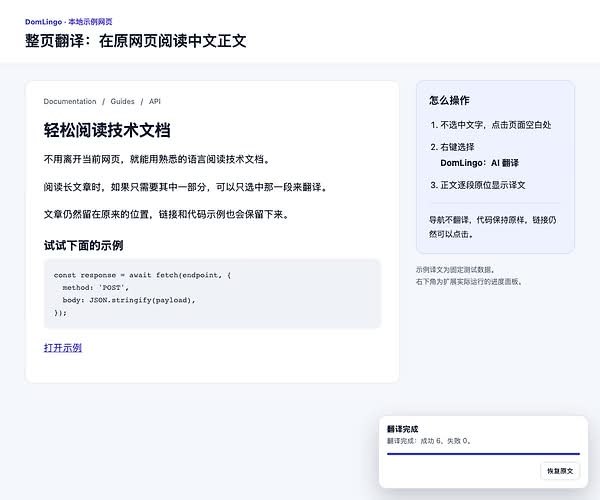Click the code line const response = await fetch

(x=142, y=275)
